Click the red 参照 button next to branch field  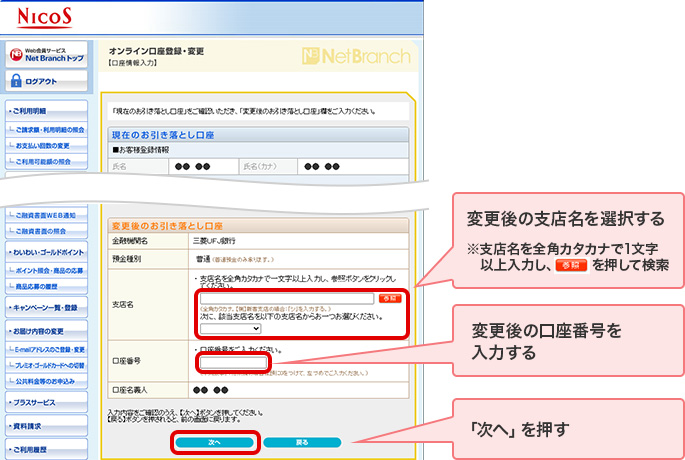coord(390,298)
